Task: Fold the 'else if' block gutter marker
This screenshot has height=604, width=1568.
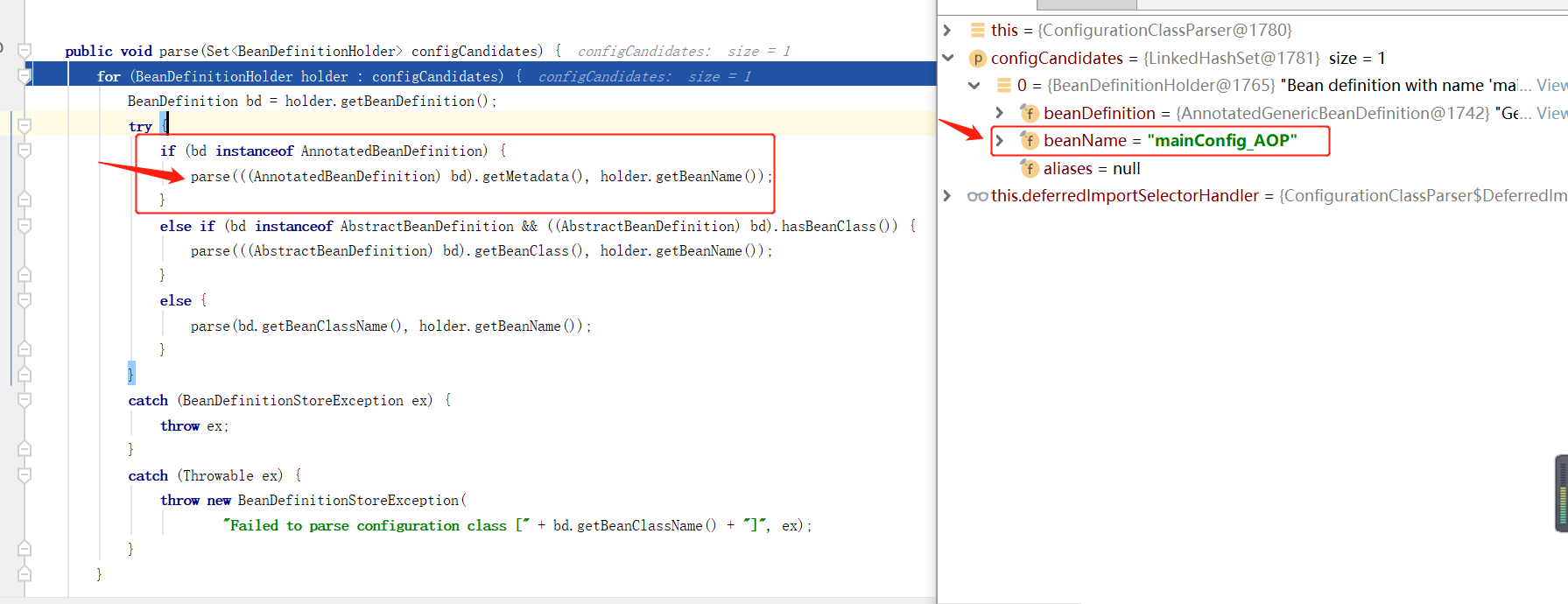Action: point(25,226)
